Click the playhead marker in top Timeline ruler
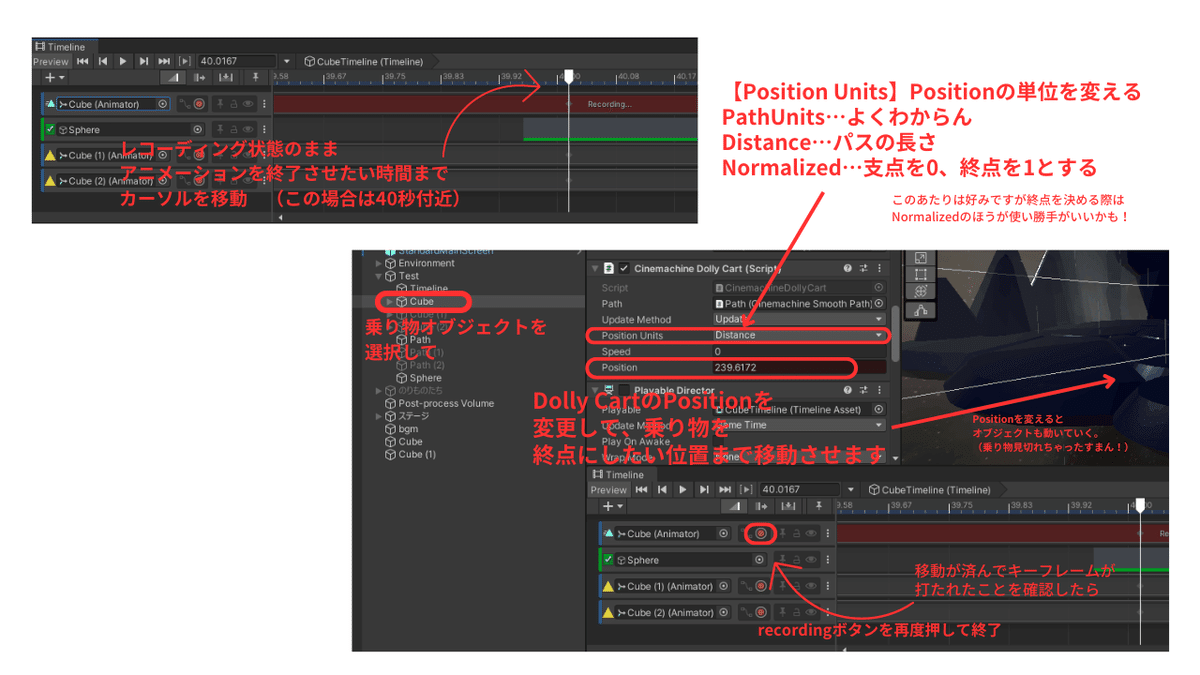Viewport: 1200px width, 675px height. [569, 76]
